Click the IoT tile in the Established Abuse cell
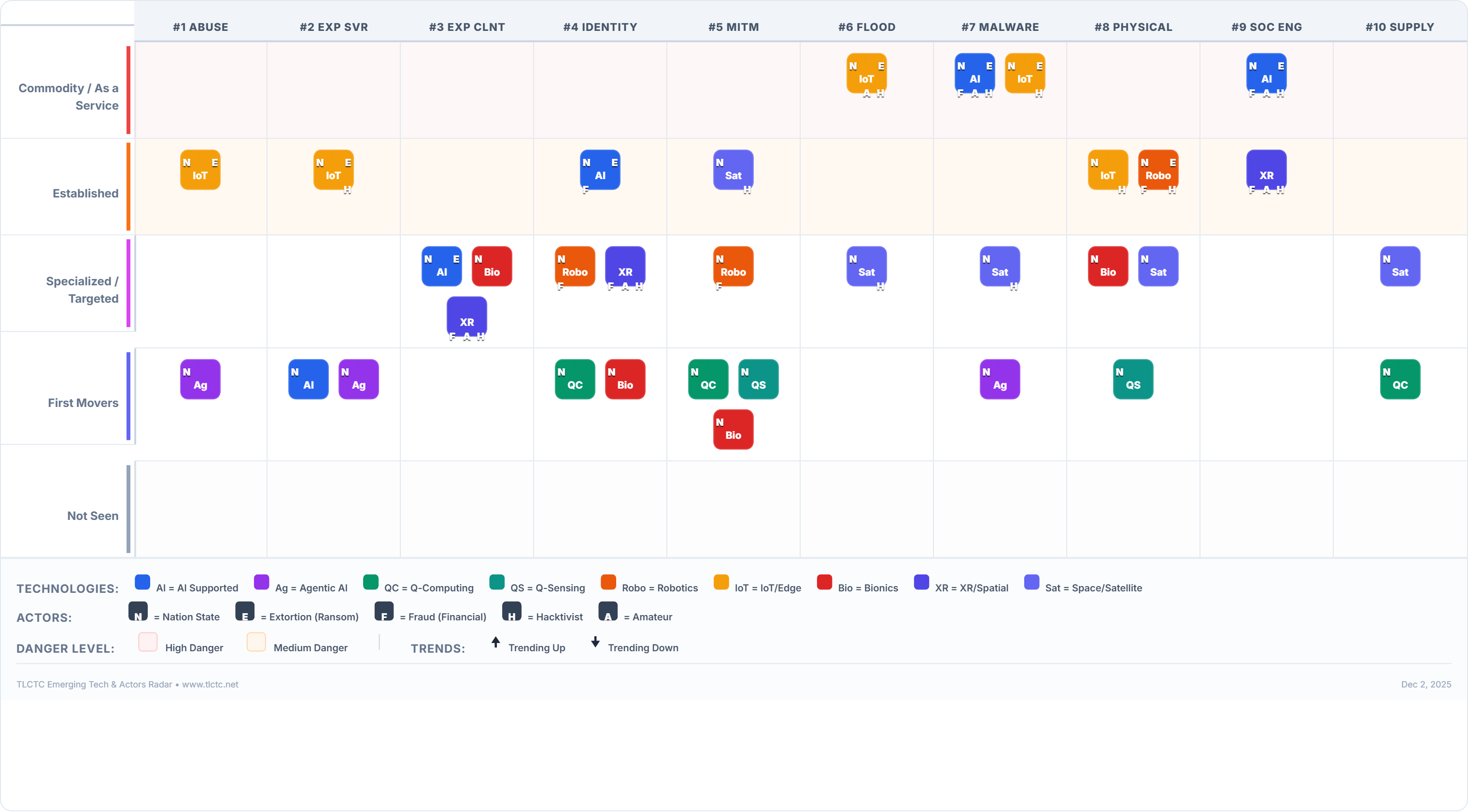This screenshot has height=812, width=1468. [x=200, y=170]
